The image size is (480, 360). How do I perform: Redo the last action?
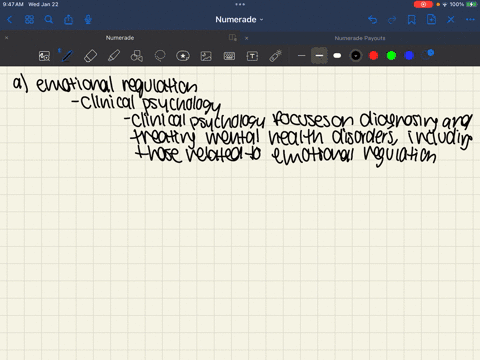(x=392, y=20)
